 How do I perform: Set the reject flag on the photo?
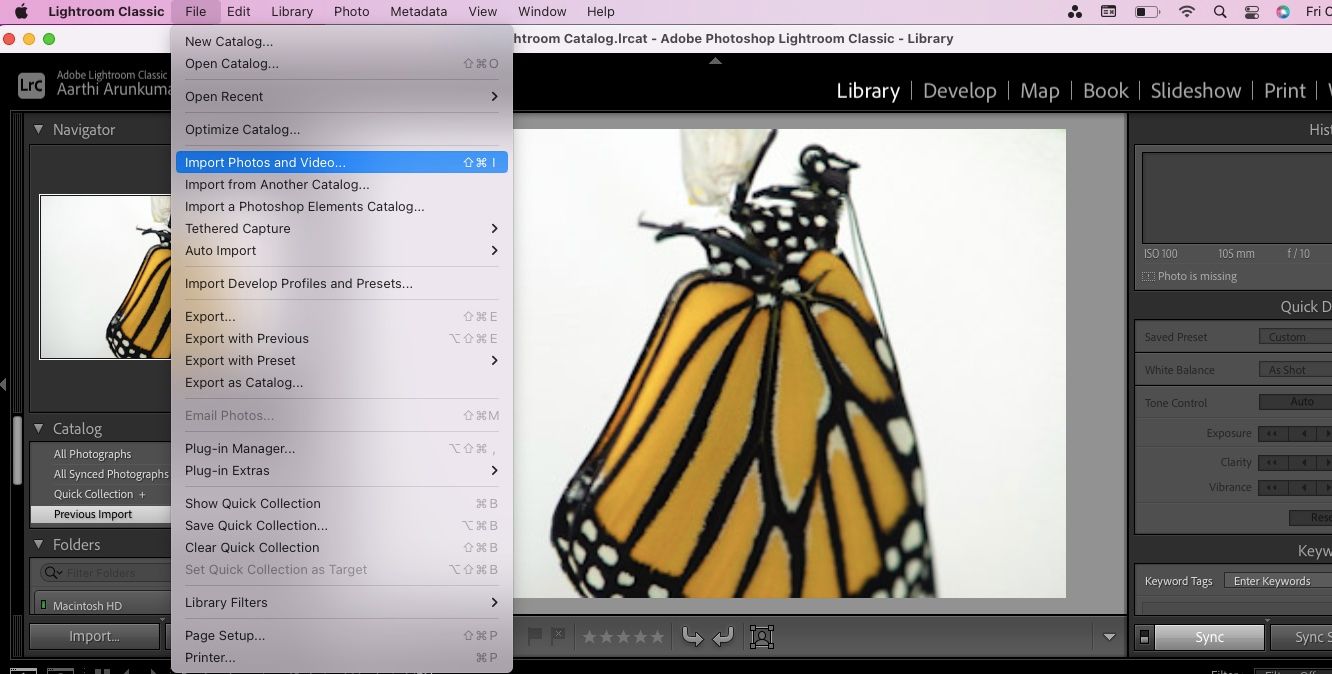point(558,636)
